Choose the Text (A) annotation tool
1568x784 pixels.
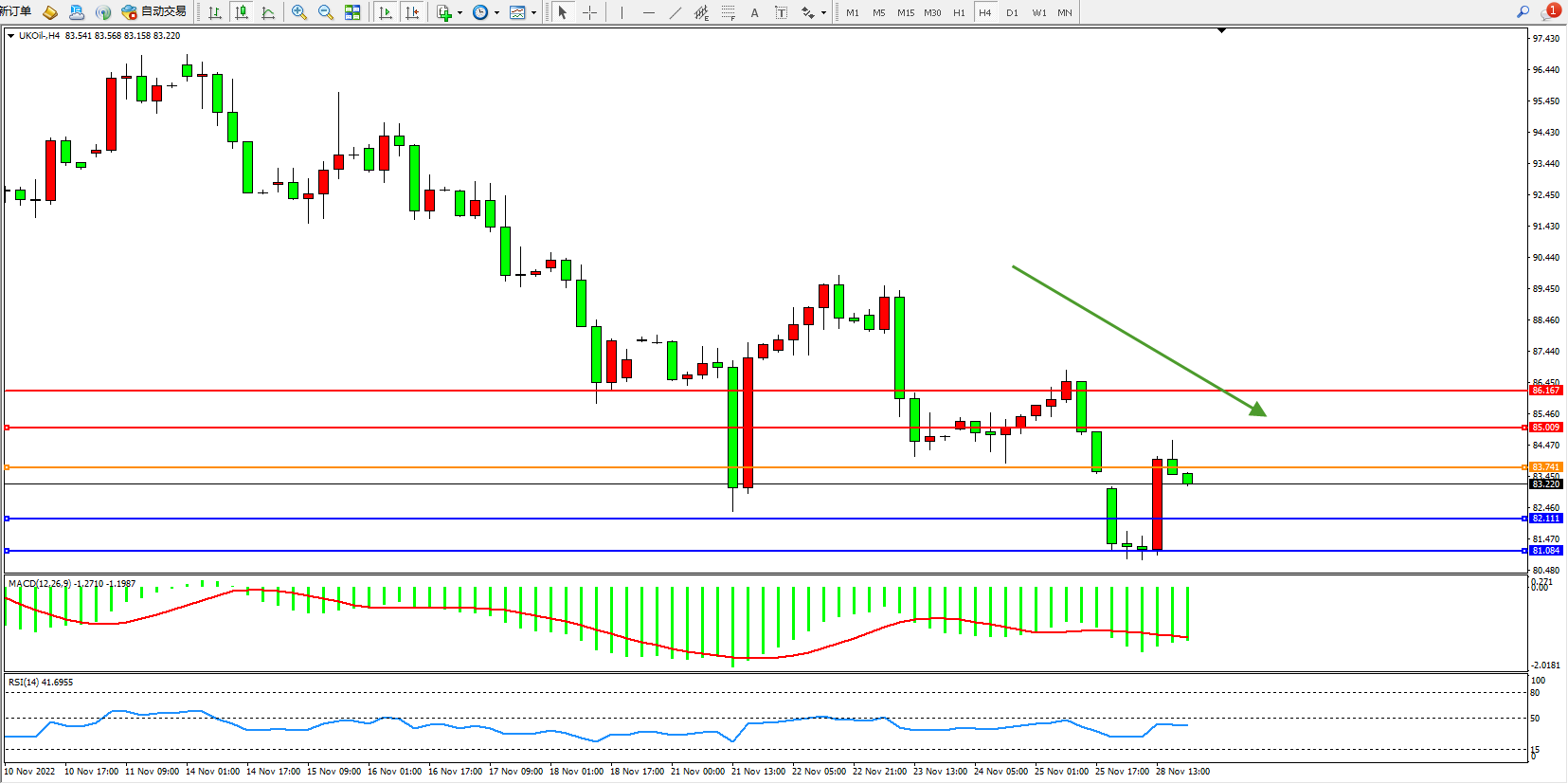(x=754, y=12)
